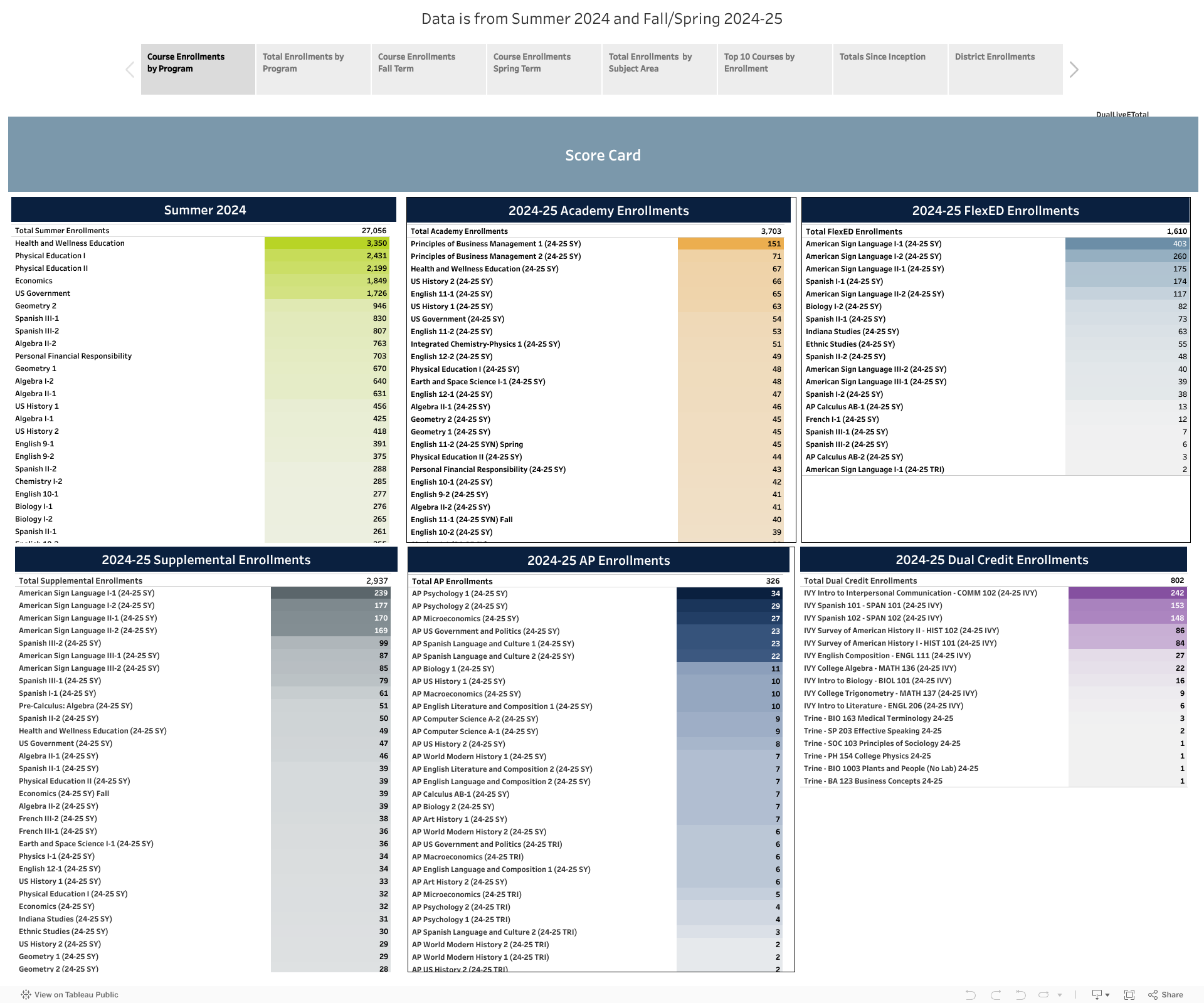Expand the dropdown caret beside the refresh icon
The height and width of the screenshot is (1003, 1204).
(1060, 995)
